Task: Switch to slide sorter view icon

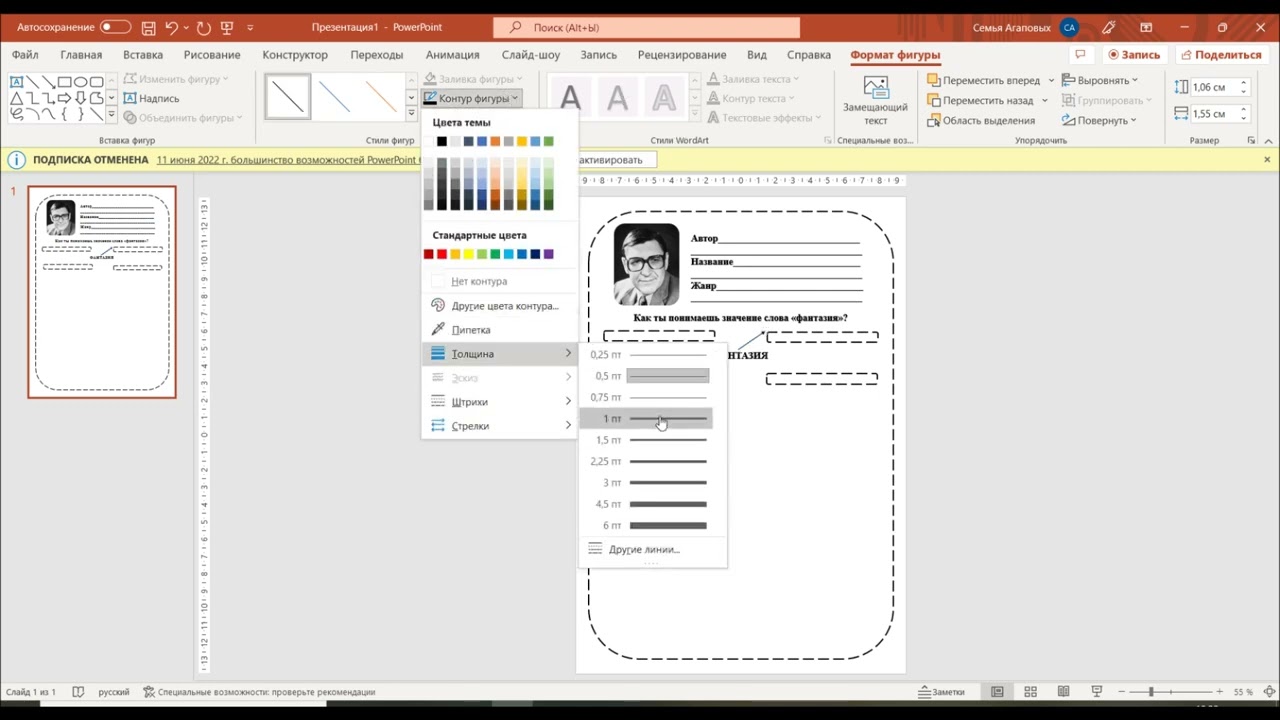Action: click(1030, 692)
